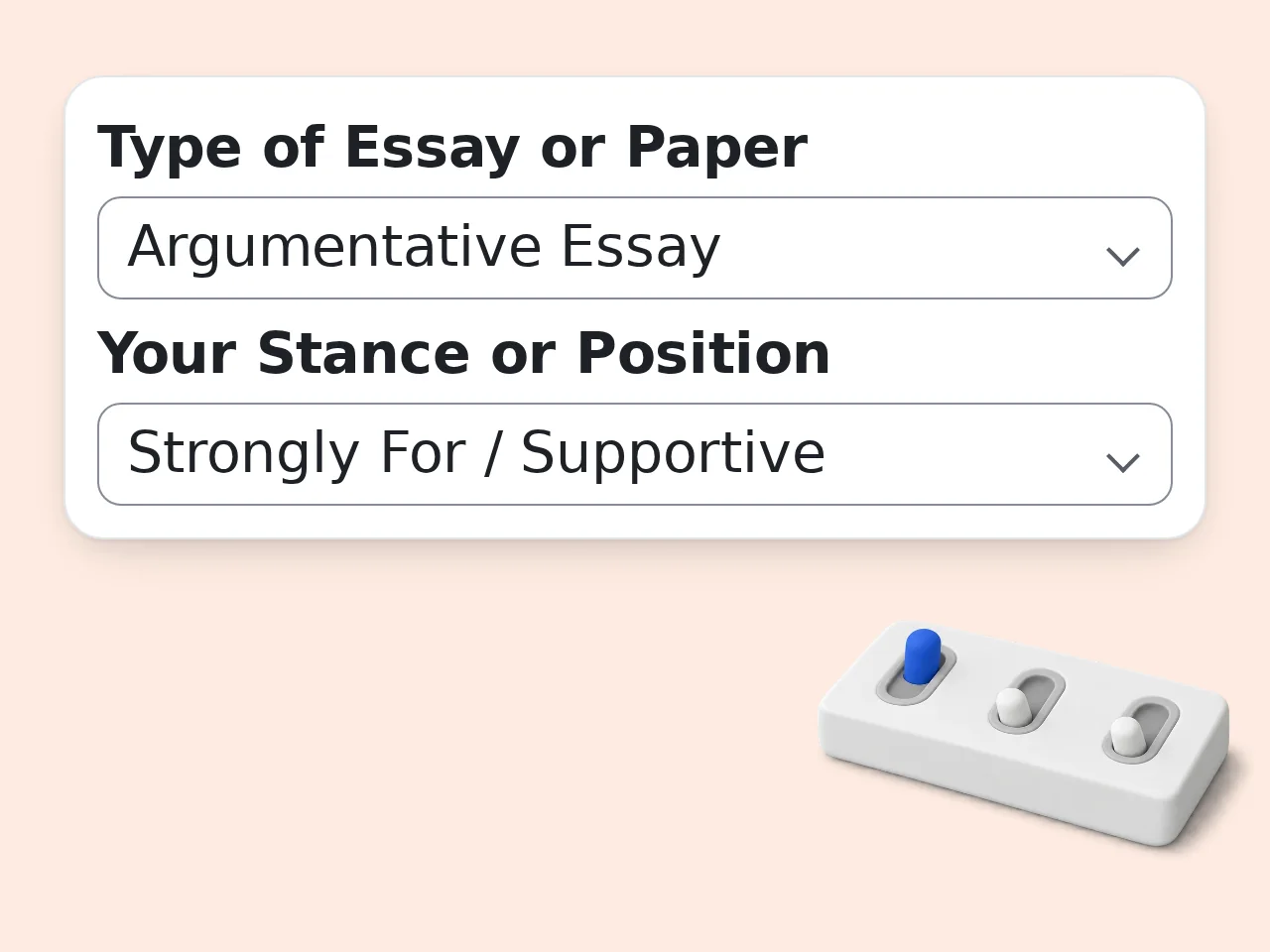Toggle the rightmost white switch

tap(1140, 730)
